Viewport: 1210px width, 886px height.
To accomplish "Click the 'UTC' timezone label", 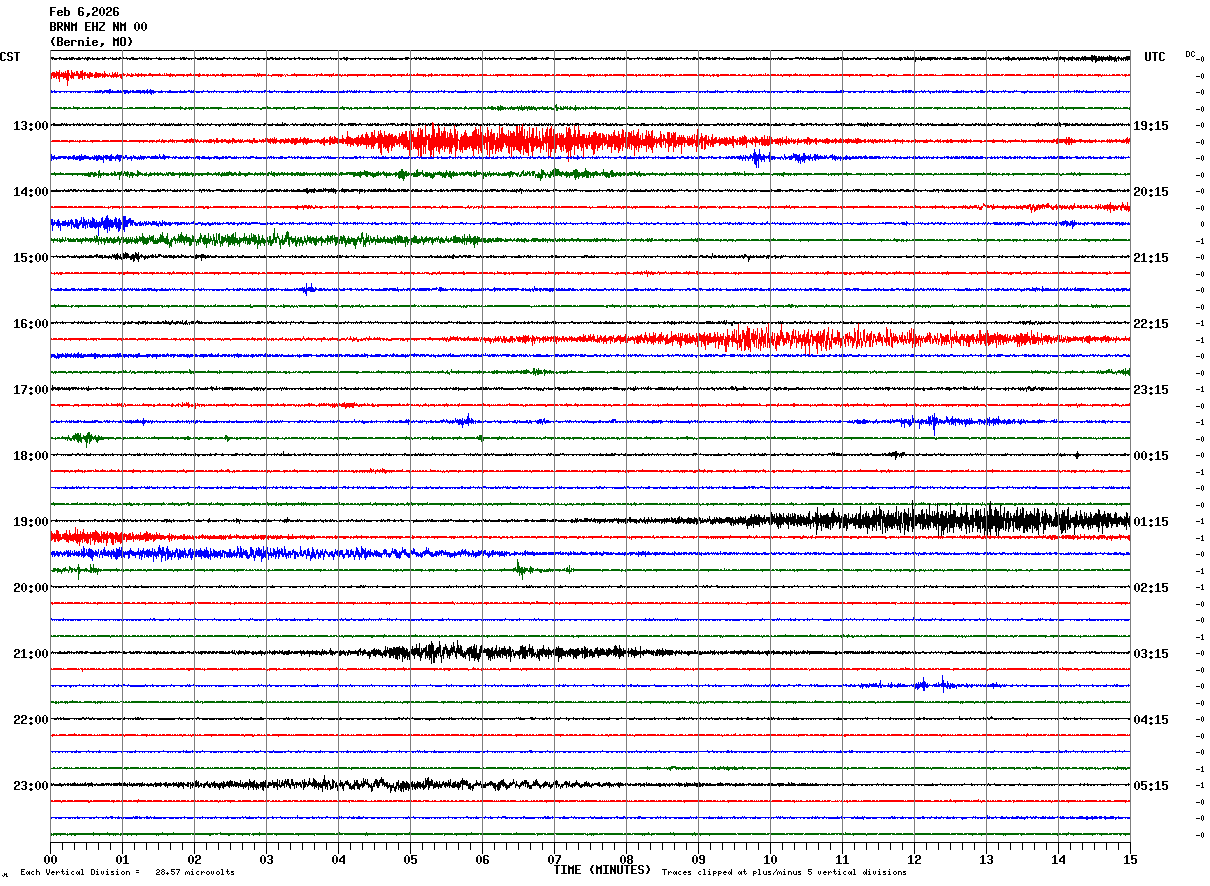I will click(x=1155, y=57).
